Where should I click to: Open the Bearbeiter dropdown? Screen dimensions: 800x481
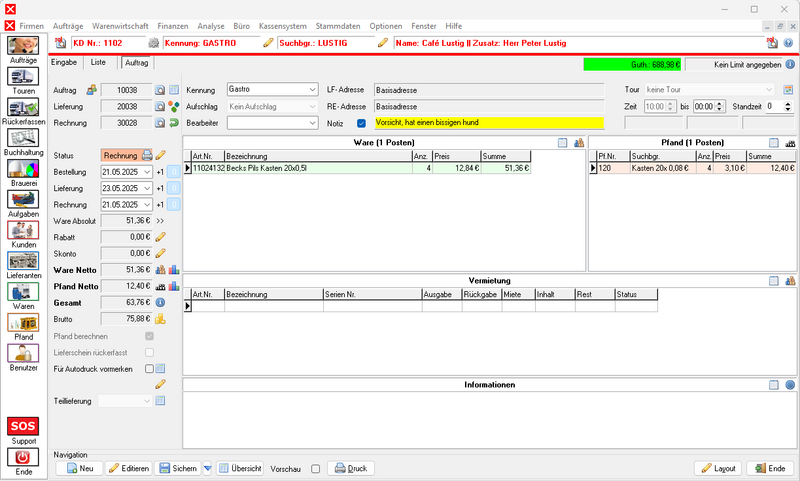(x=311, y=123)
